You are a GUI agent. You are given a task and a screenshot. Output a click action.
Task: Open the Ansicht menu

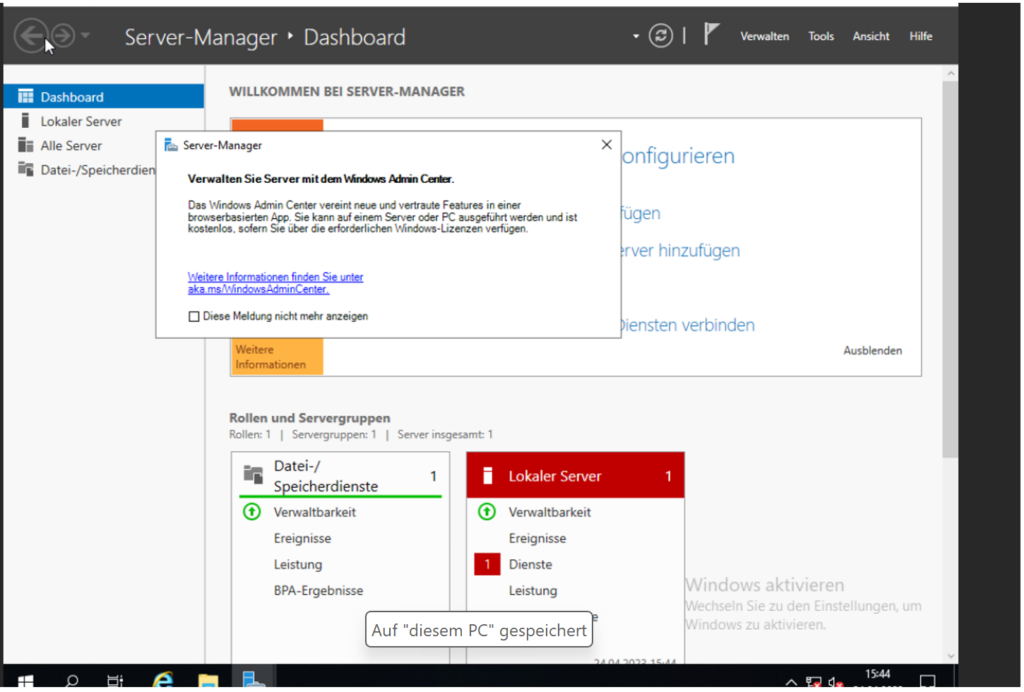870,36
